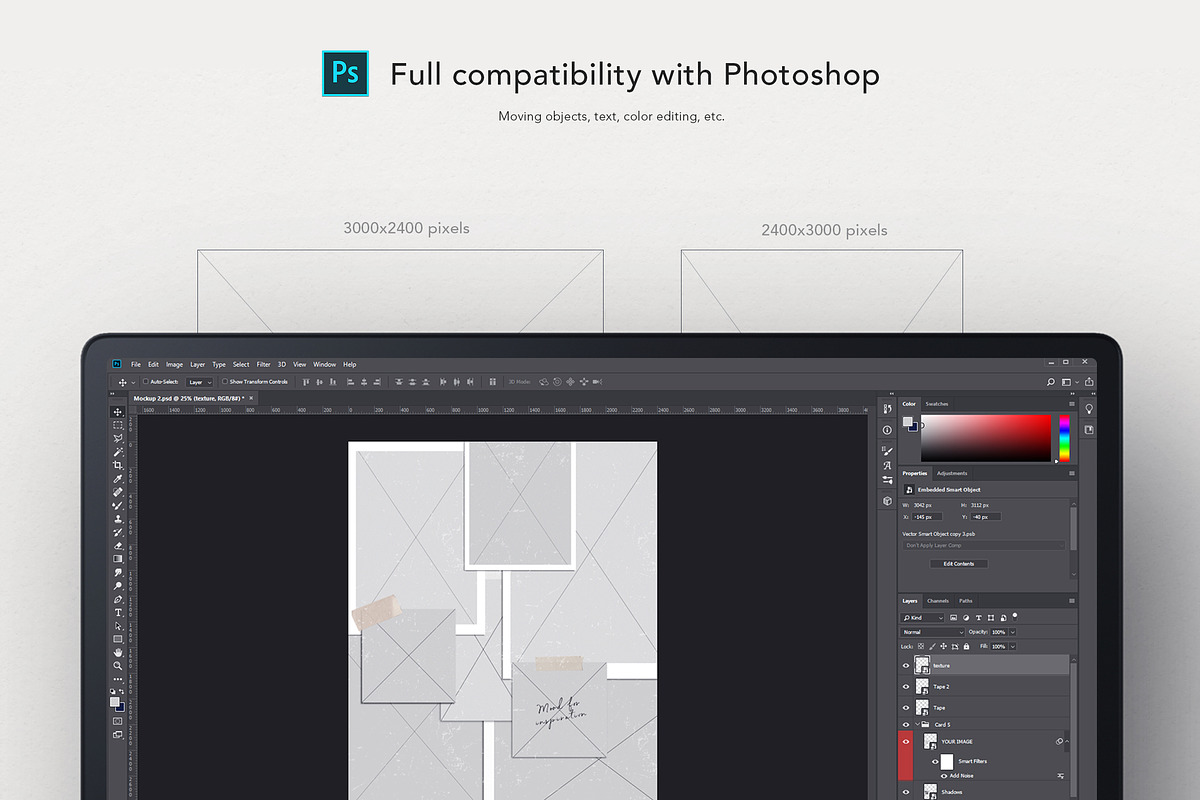1200x800 pixels.
Task: Toggle Smart Filters visibility
Action: (935, 761)
